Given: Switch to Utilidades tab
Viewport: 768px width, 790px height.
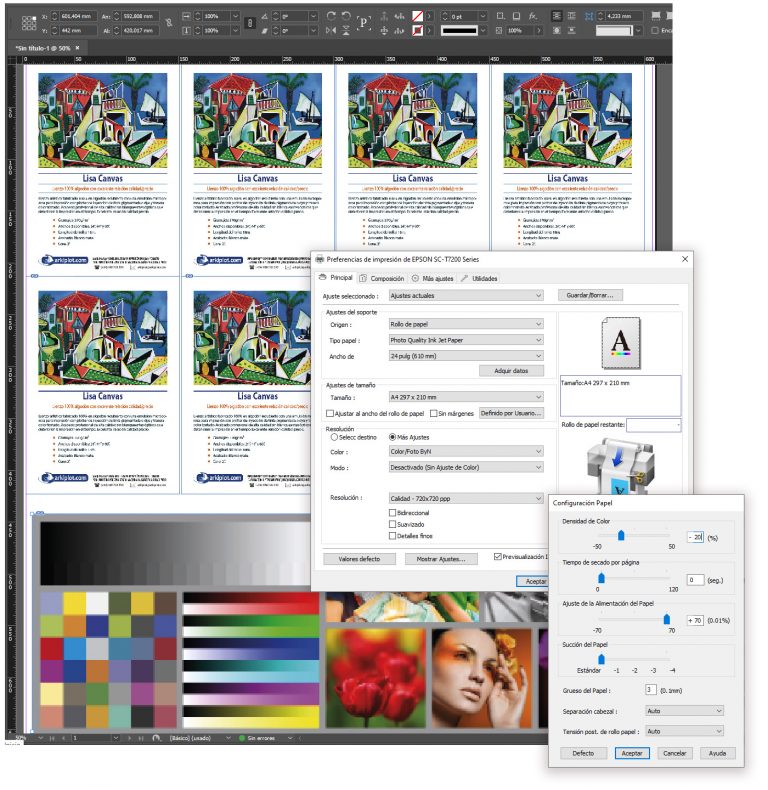Looking at the screenshot, I should 479,278.
